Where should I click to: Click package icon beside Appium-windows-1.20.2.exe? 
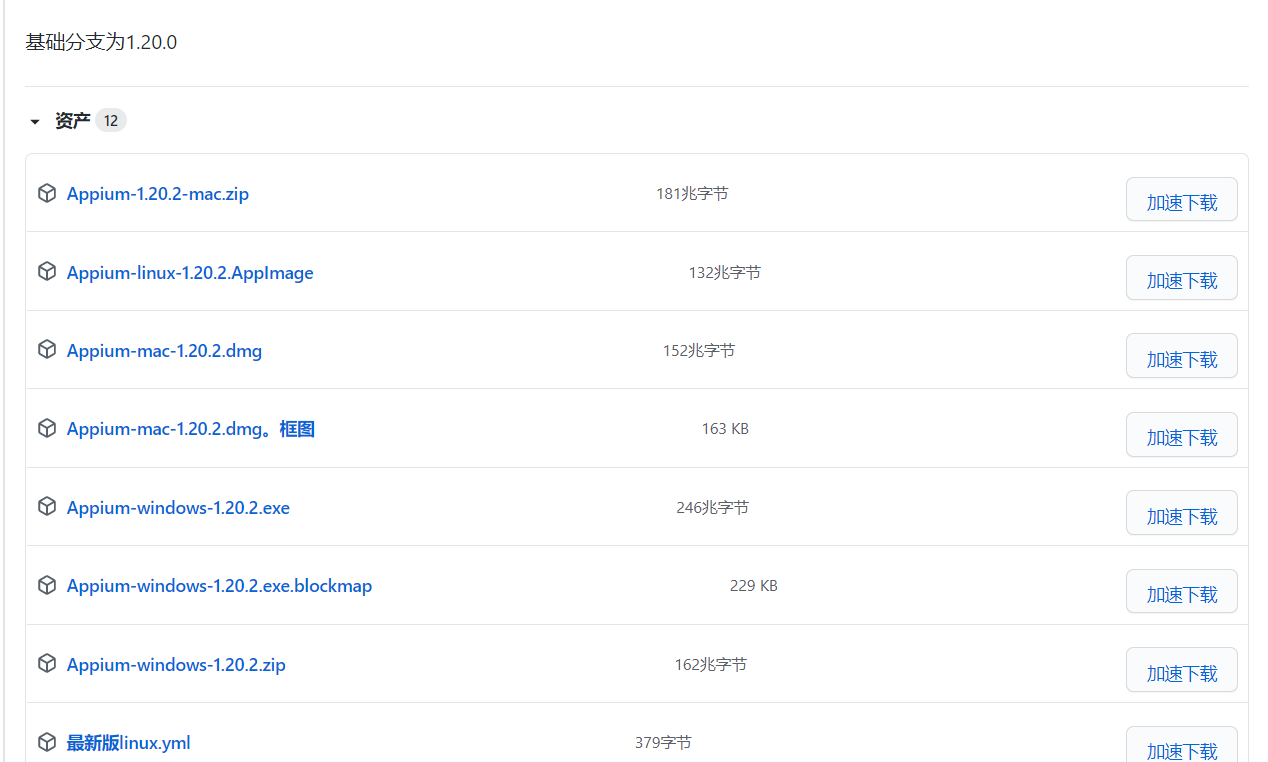(46, 507)
